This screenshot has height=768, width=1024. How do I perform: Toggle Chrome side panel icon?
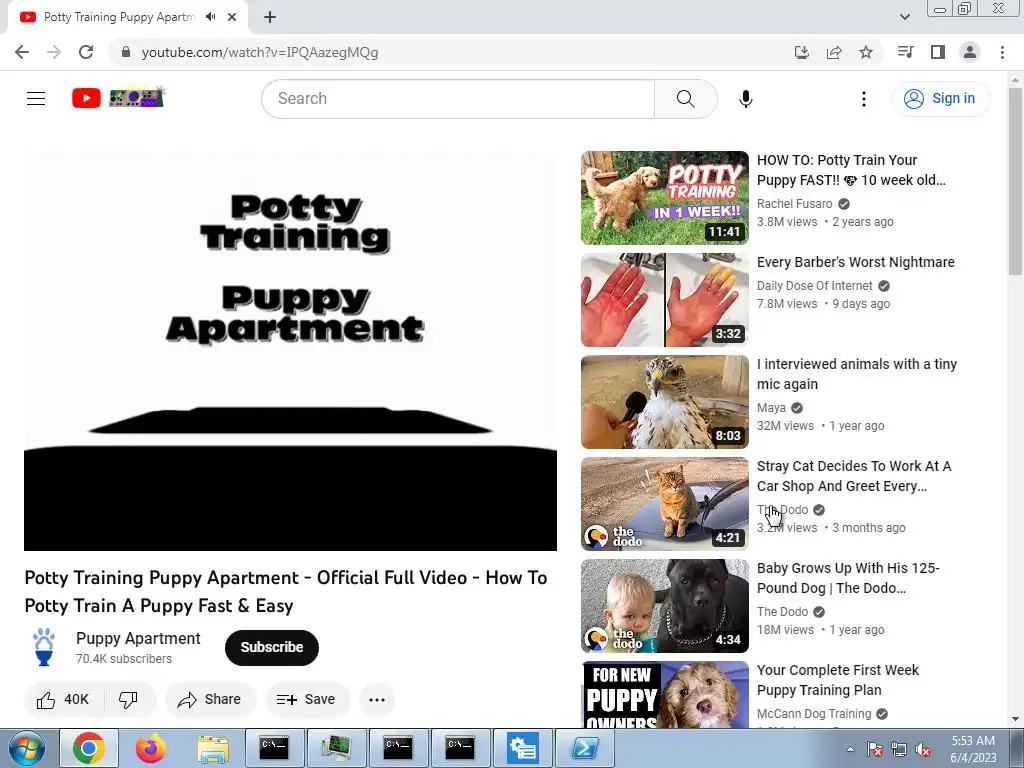(x=938, y=52)
